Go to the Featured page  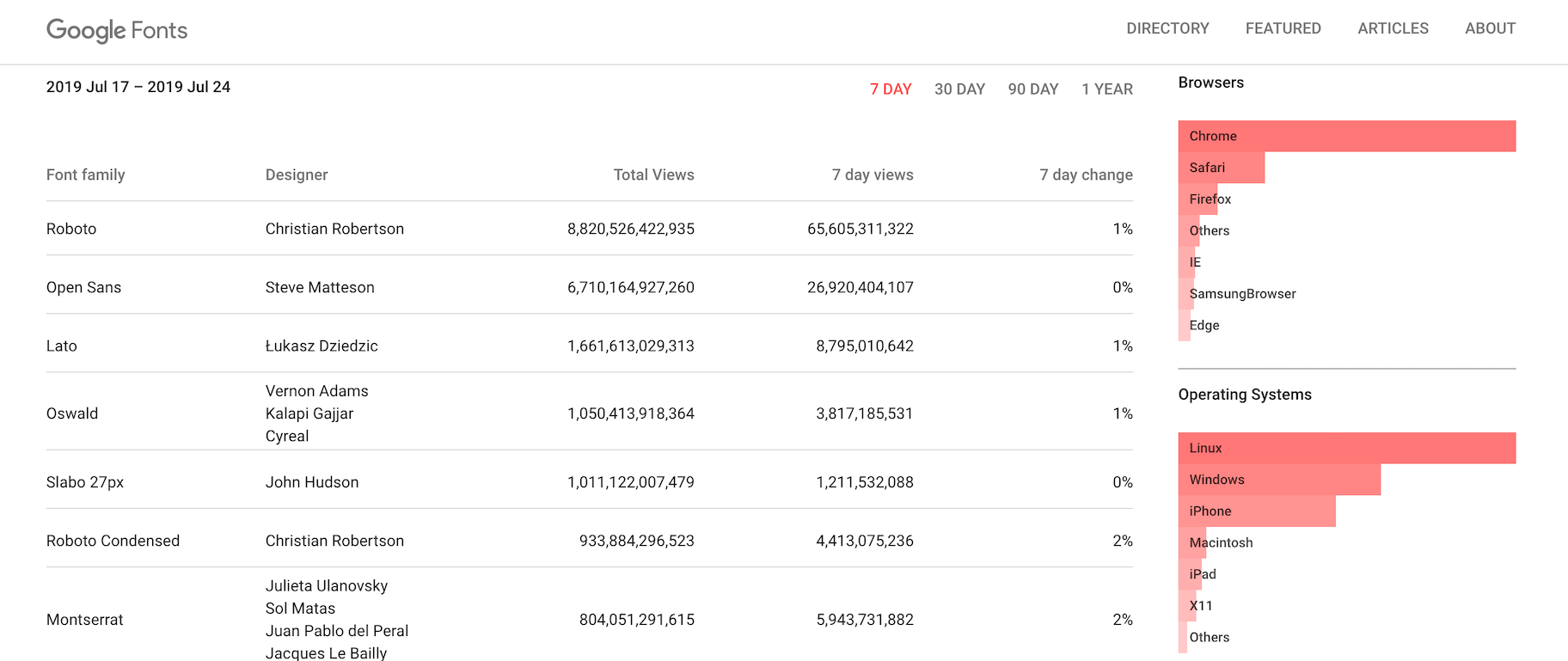pos(1283,28)
